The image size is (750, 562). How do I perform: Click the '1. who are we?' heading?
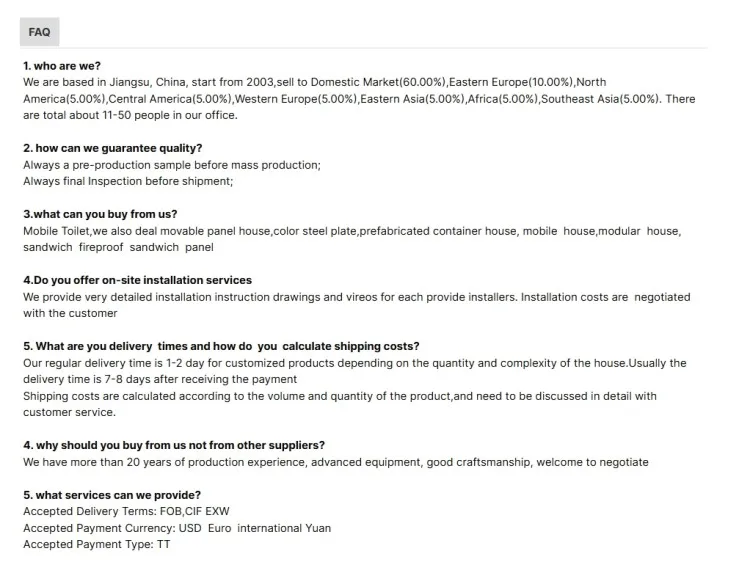[62, 66]
